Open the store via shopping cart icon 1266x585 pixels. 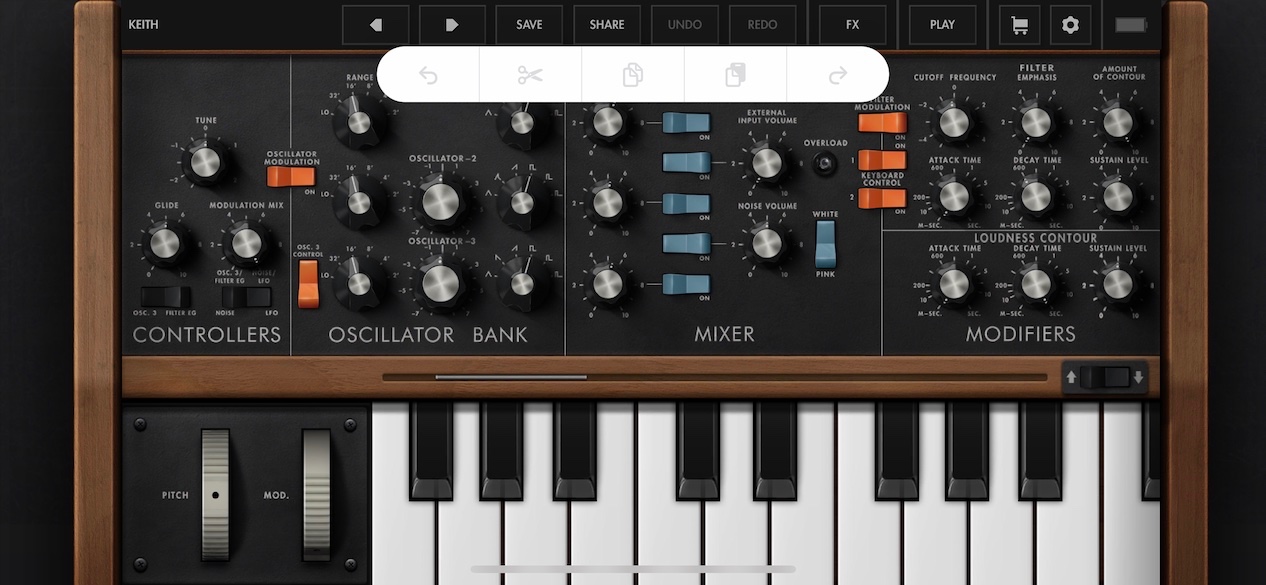click(1019, 25)
